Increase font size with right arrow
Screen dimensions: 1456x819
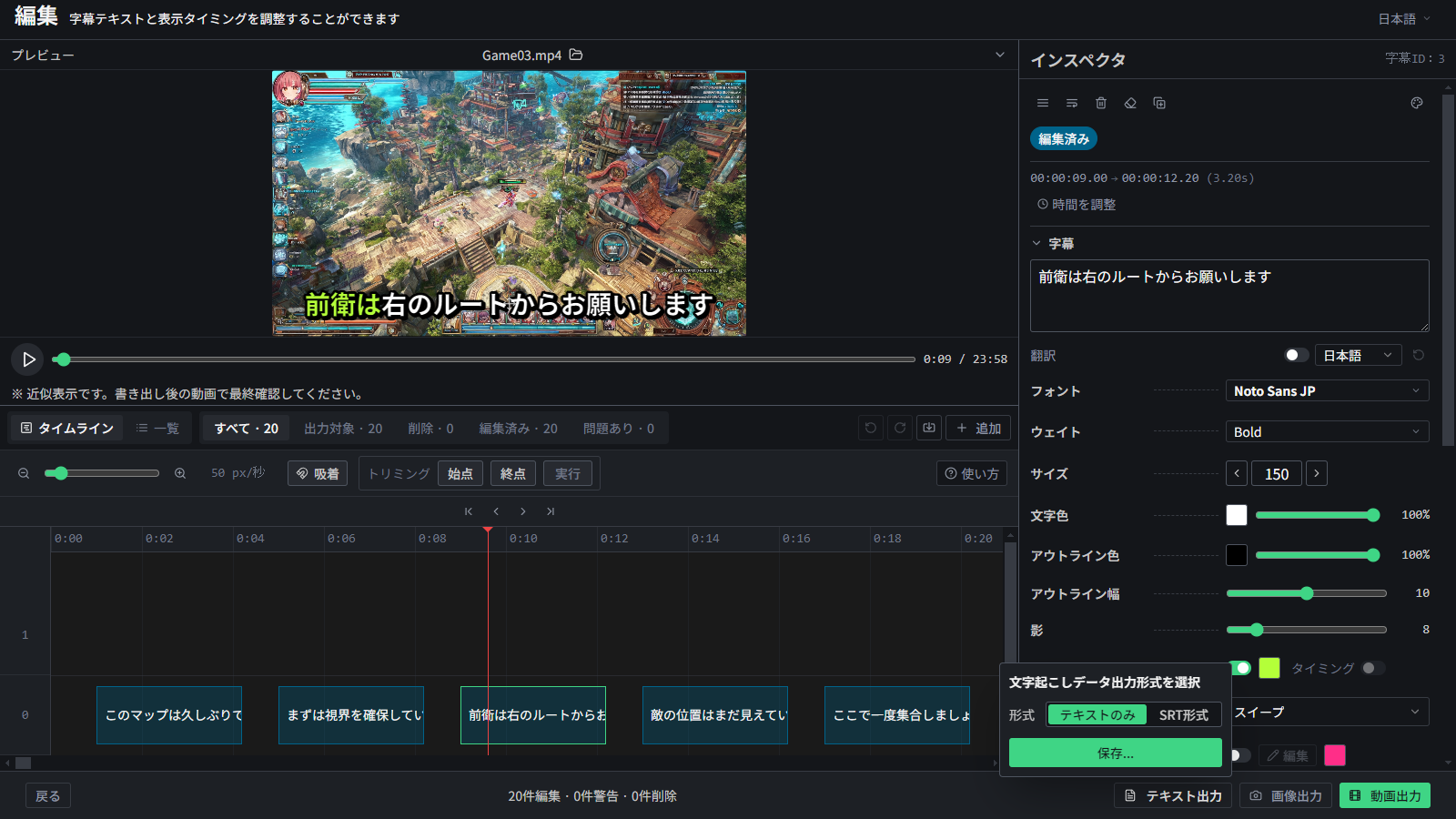point(1317,473)
